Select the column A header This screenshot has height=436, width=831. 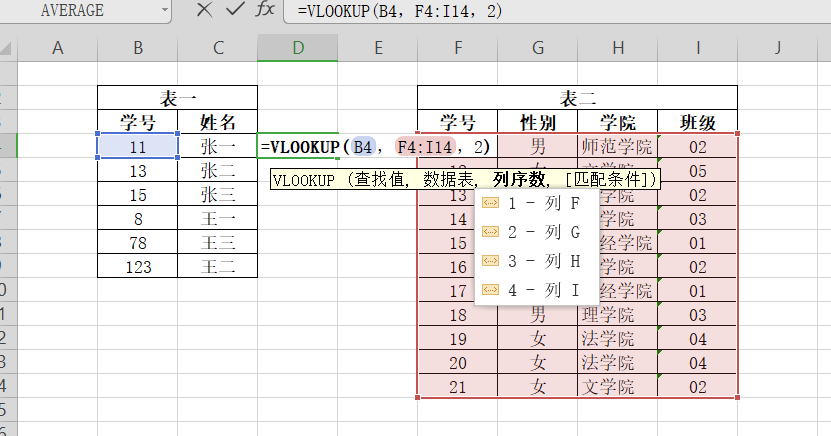[58, 48]
